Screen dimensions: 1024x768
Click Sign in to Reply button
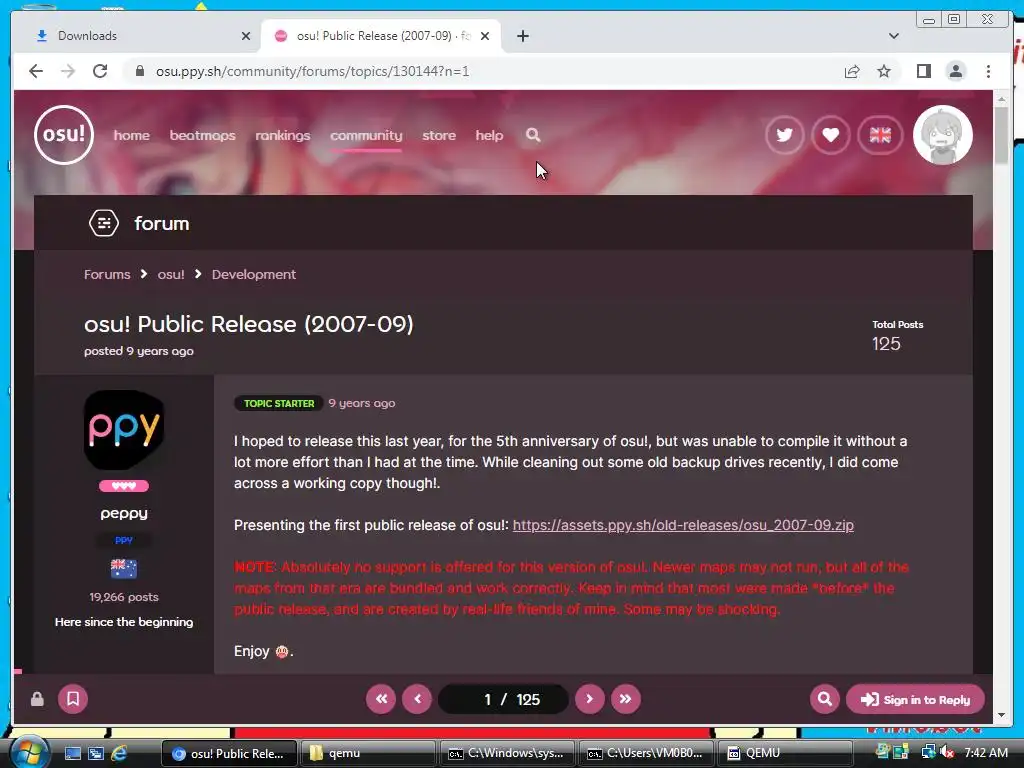915,699
